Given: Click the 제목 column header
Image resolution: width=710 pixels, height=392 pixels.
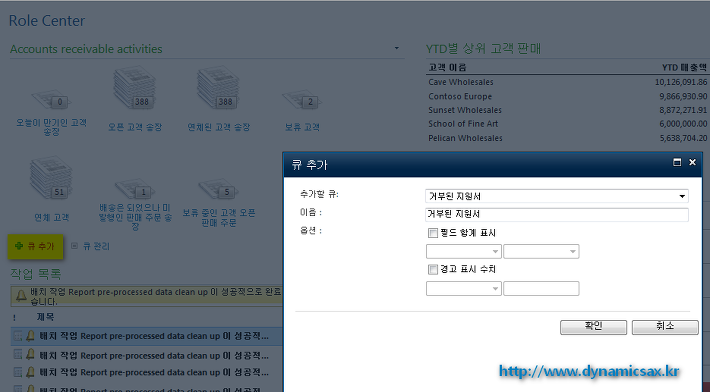Looking at the screenshot, I should click(x=45, y=317).
